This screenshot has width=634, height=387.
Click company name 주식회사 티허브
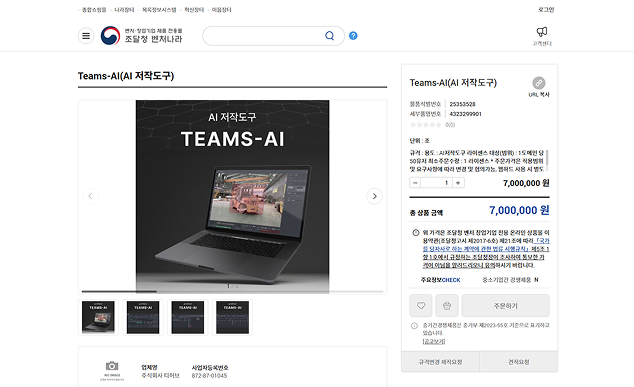(160, 376)
